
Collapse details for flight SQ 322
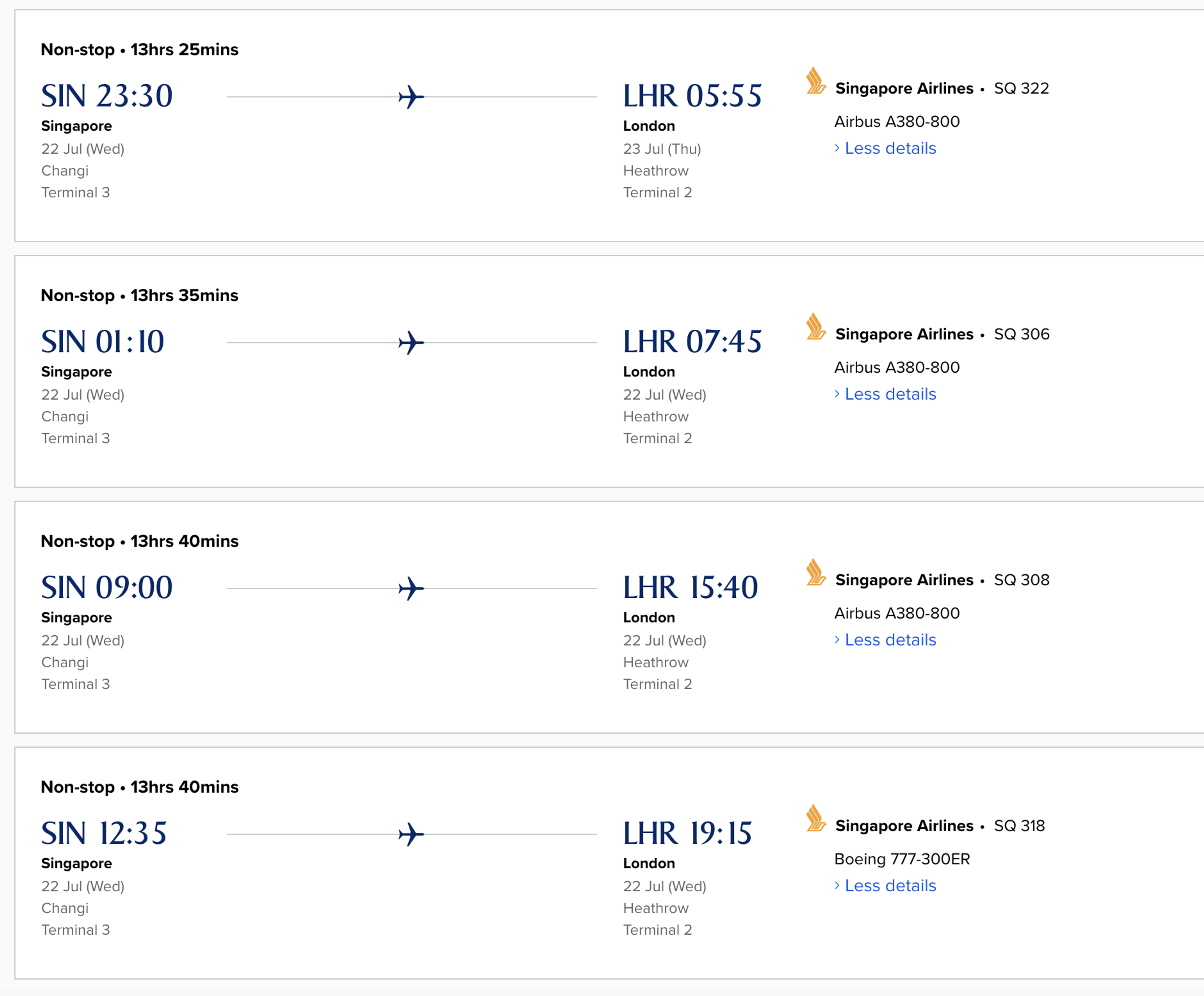pyautogui.click(x=890, y=149)
